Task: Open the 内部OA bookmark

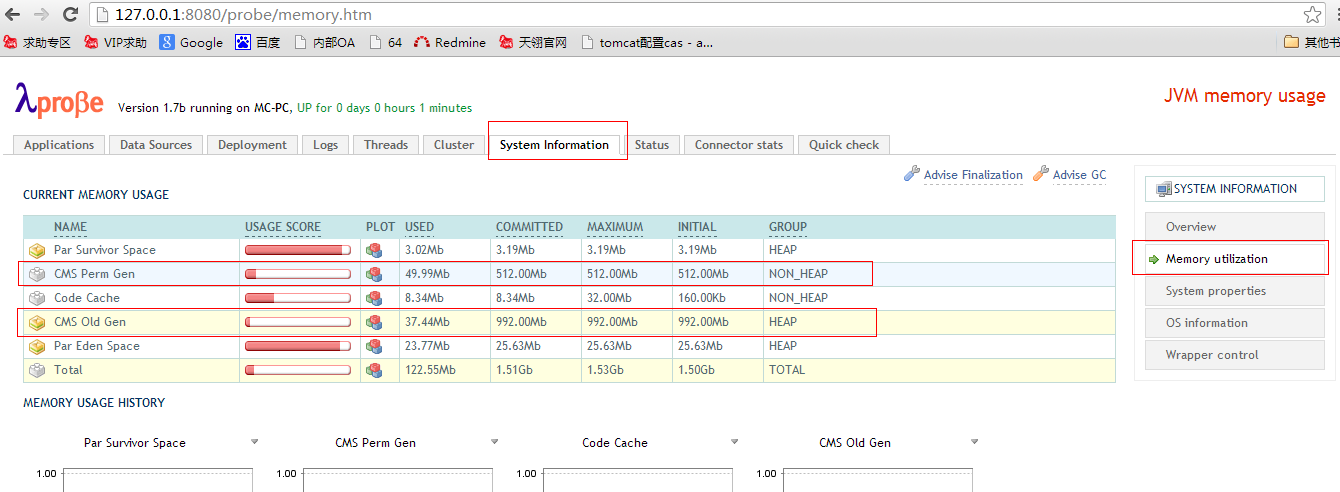Action: (325, 42)
